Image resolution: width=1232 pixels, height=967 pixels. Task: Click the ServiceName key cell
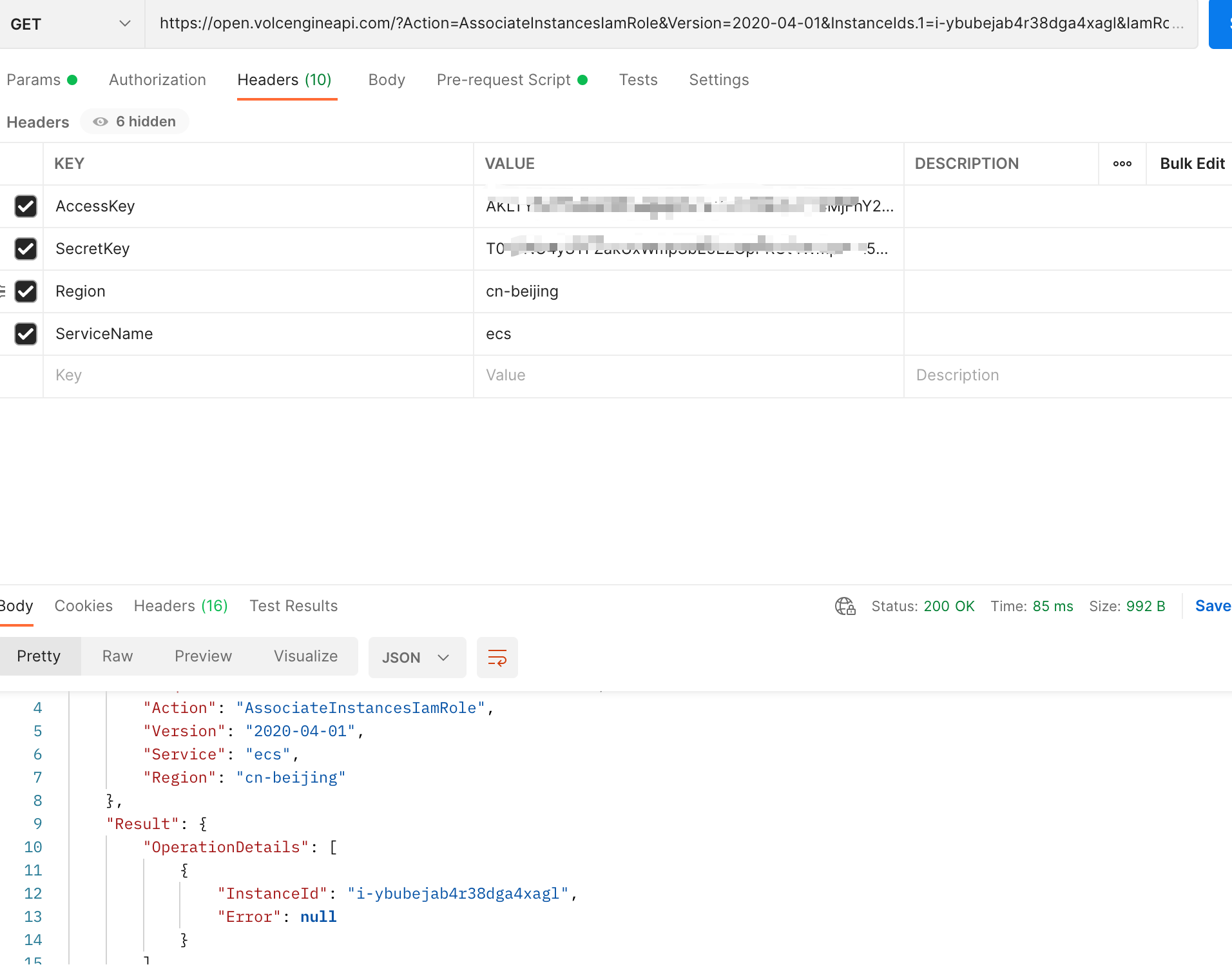pyautogui.click(x=258, y=334)
